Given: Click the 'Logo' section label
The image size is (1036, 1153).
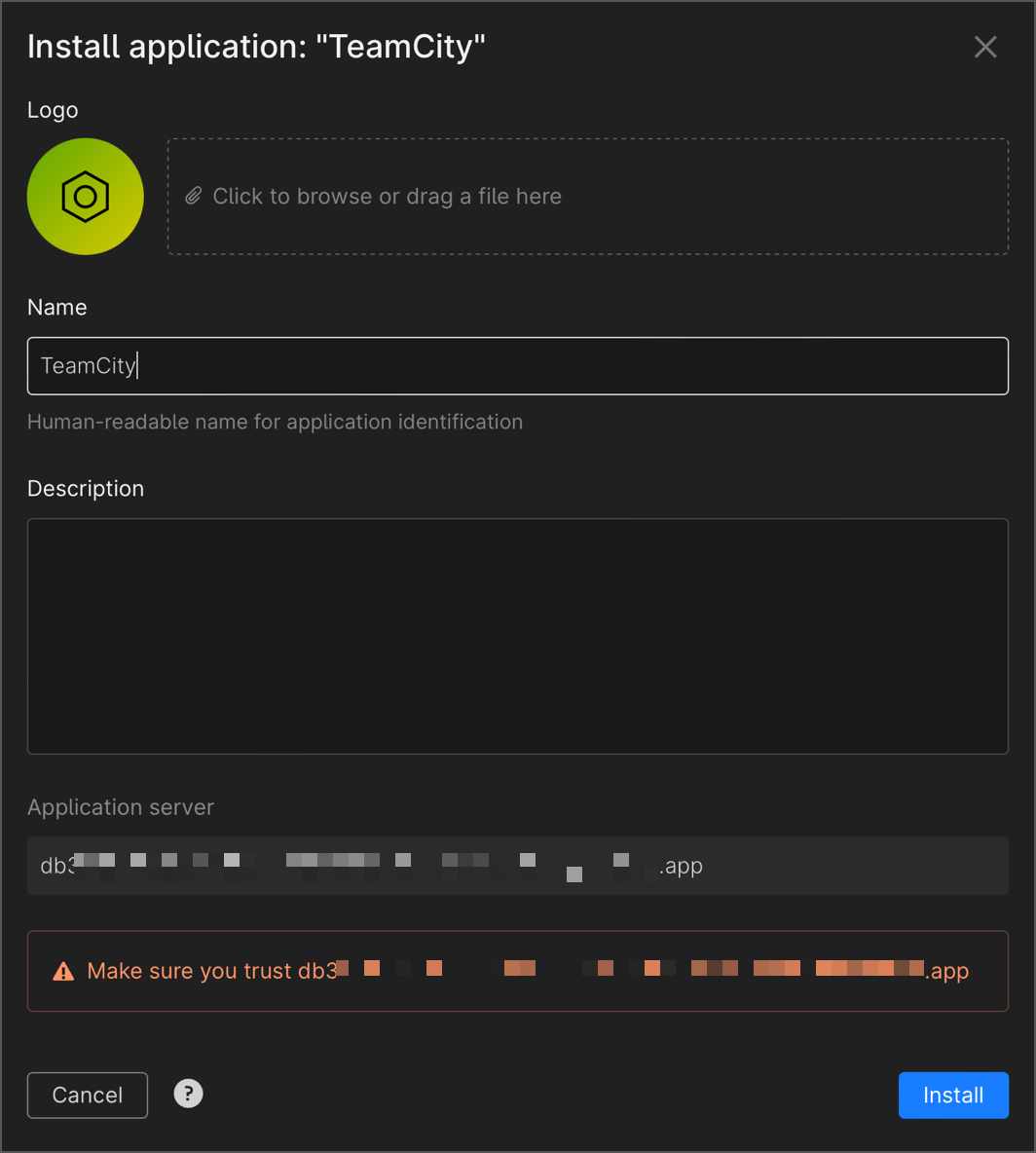Looking at the screenshot, I should [x=53, y=110].
